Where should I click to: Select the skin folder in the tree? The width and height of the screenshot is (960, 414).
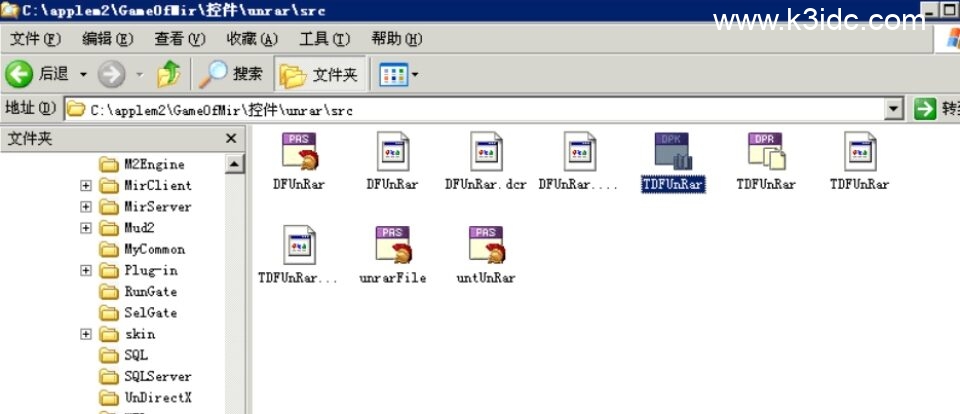pyautogui.click(x=127, y=334)
